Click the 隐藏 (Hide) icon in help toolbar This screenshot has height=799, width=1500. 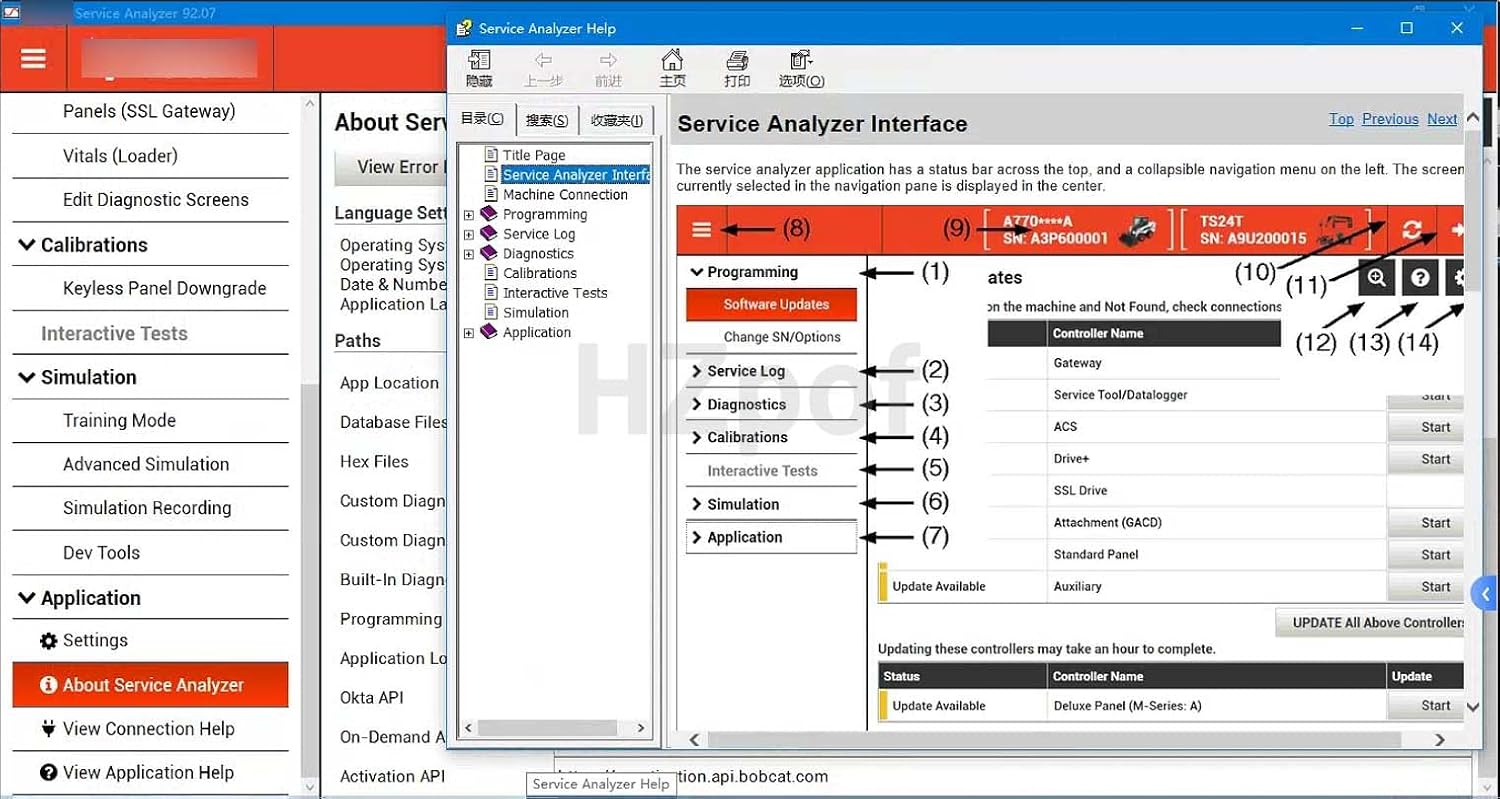point(479,69)
